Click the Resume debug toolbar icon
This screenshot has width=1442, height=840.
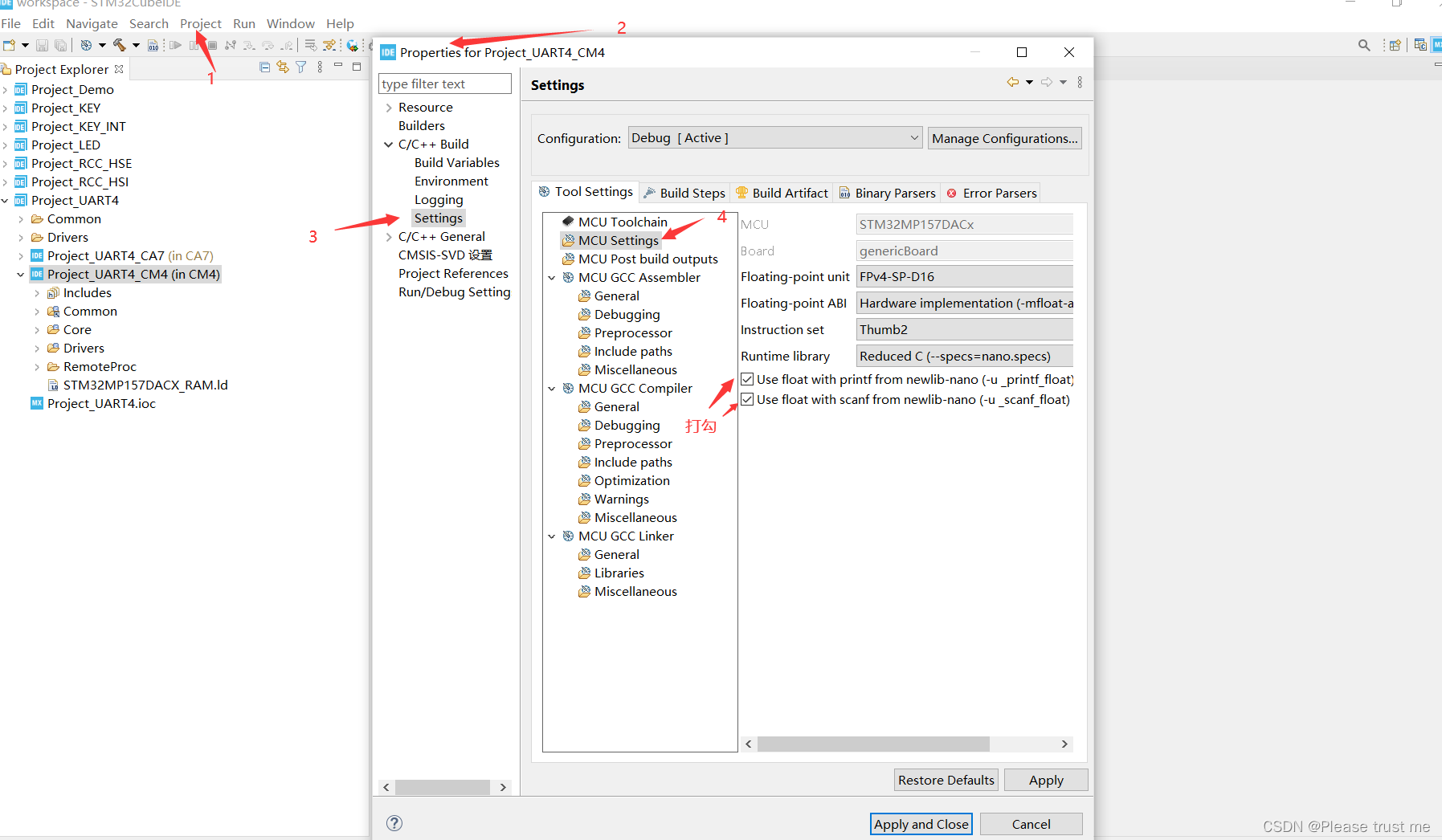175,45
